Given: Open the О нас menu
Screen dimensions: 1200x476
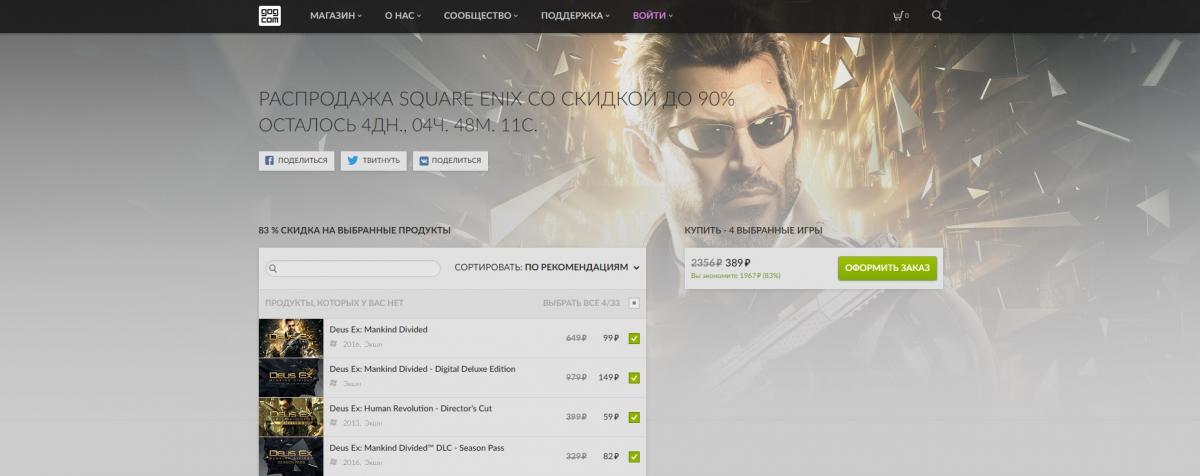Looking at the screenshot, I should coord(403,16).
